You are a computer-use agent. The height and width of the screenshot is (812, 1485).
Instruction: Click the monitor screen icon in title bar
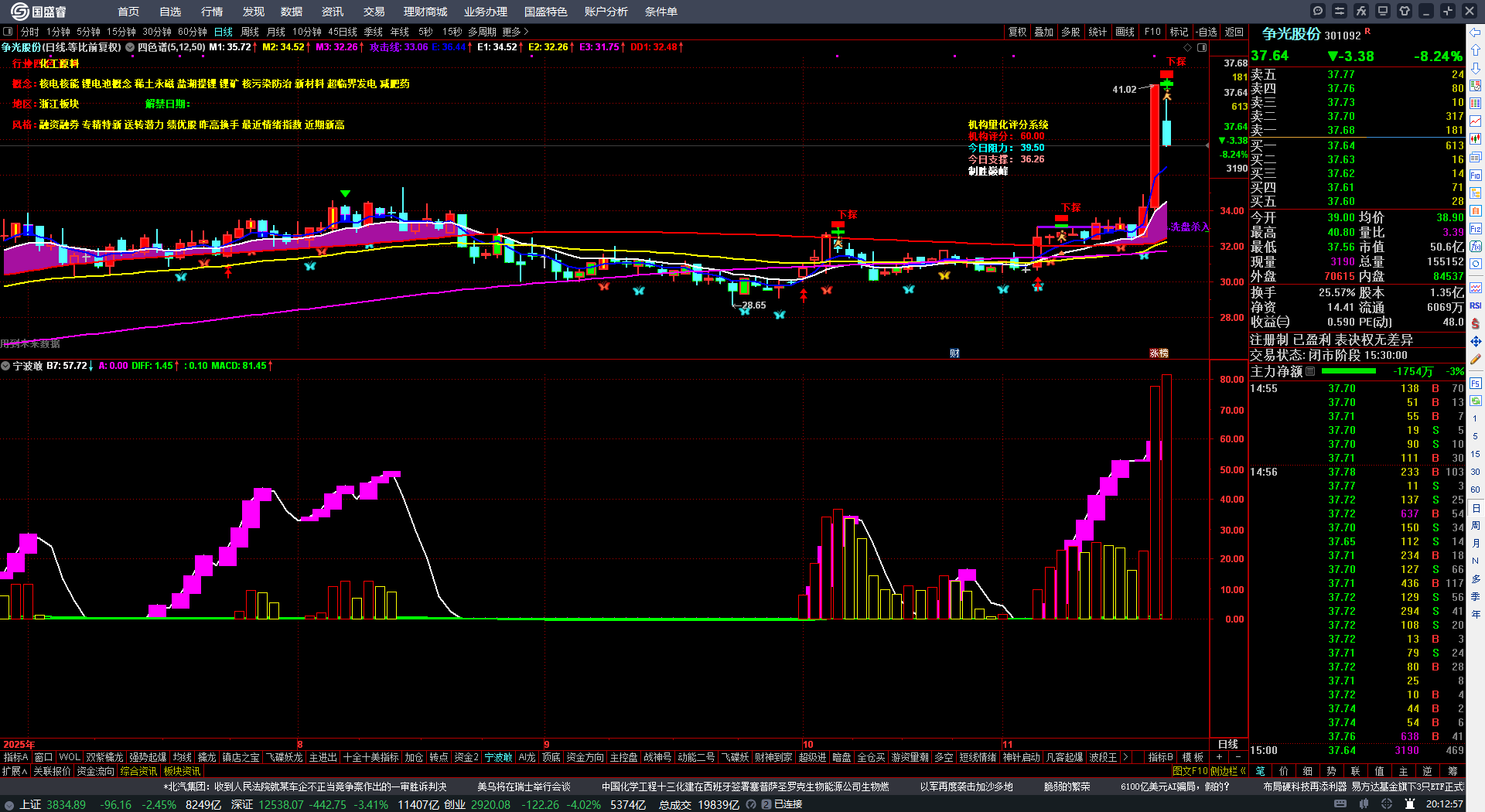[x=1383, y=11]
